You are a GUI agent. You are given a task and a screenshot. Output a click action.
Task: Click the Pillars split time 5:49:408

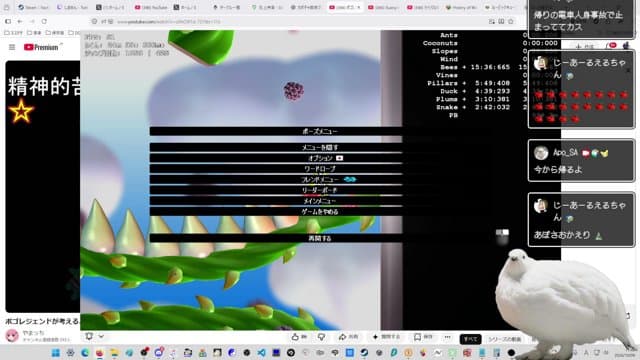(492, 83)
